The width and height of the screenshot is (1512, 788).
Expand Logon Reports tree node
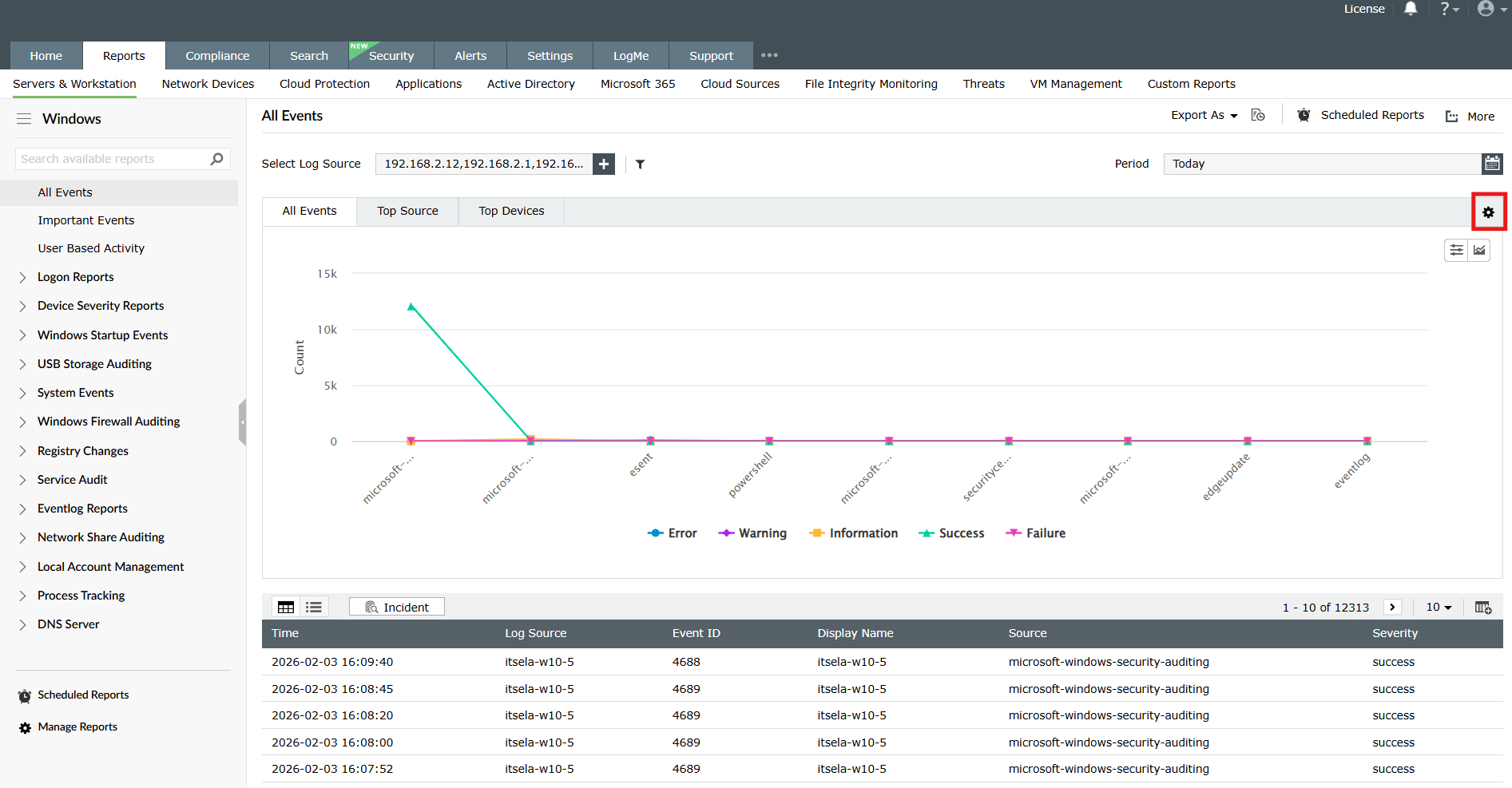point(22,278)
